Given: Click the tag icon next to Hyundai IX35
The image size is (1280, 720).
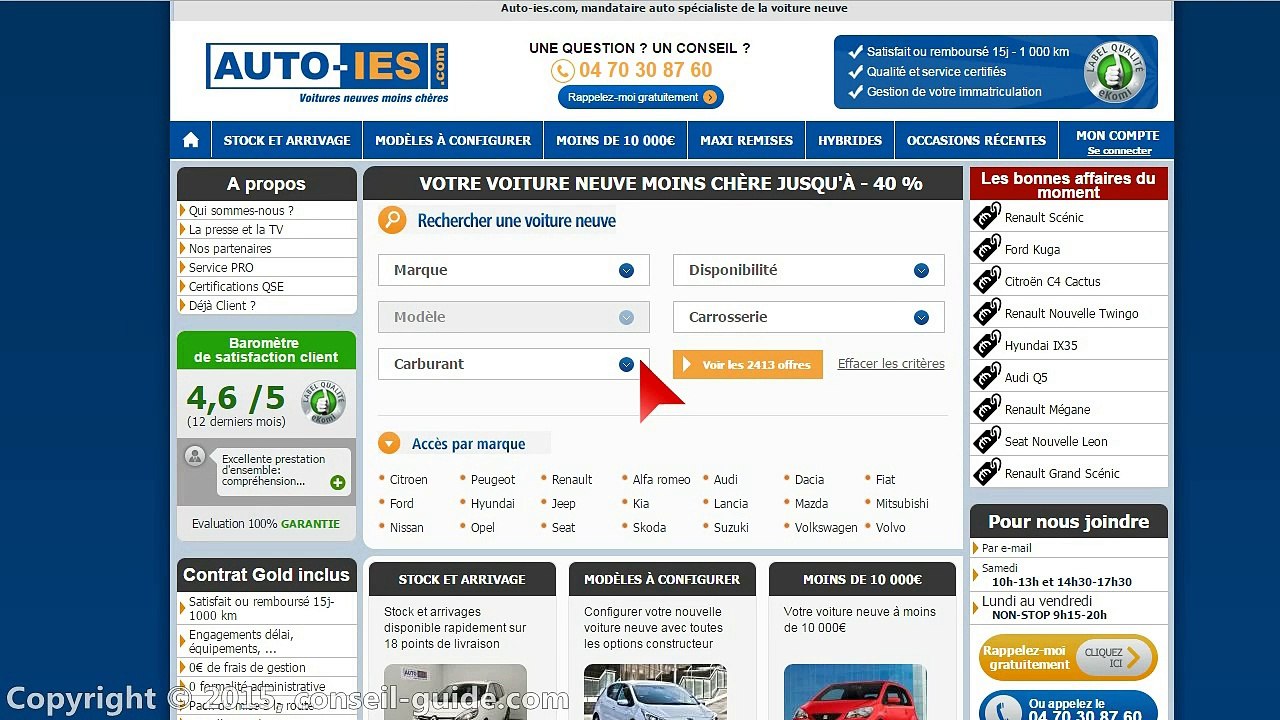Looking at the screenshot, I should (987, 344).
